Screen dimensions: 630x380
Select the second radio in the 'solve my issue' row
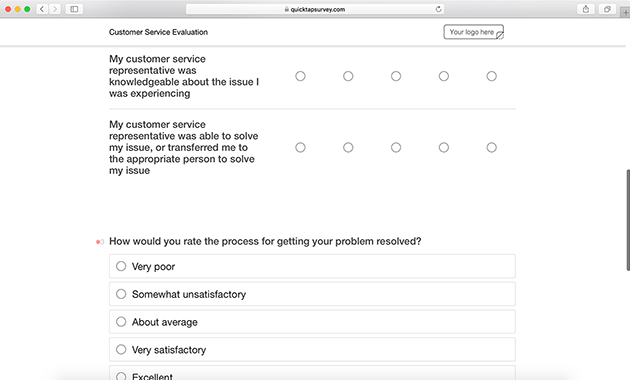(x=348, y=147)
